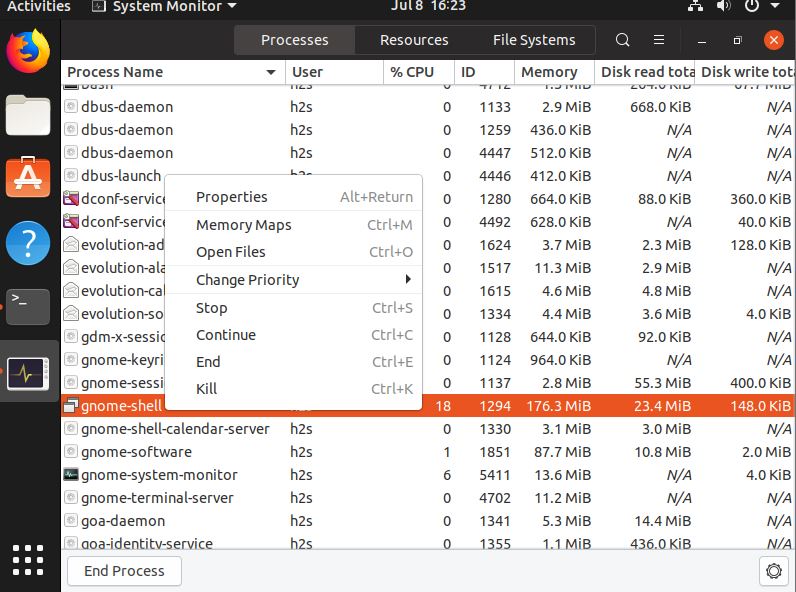Select the goa-daemon process name

(x=123, y=521)
